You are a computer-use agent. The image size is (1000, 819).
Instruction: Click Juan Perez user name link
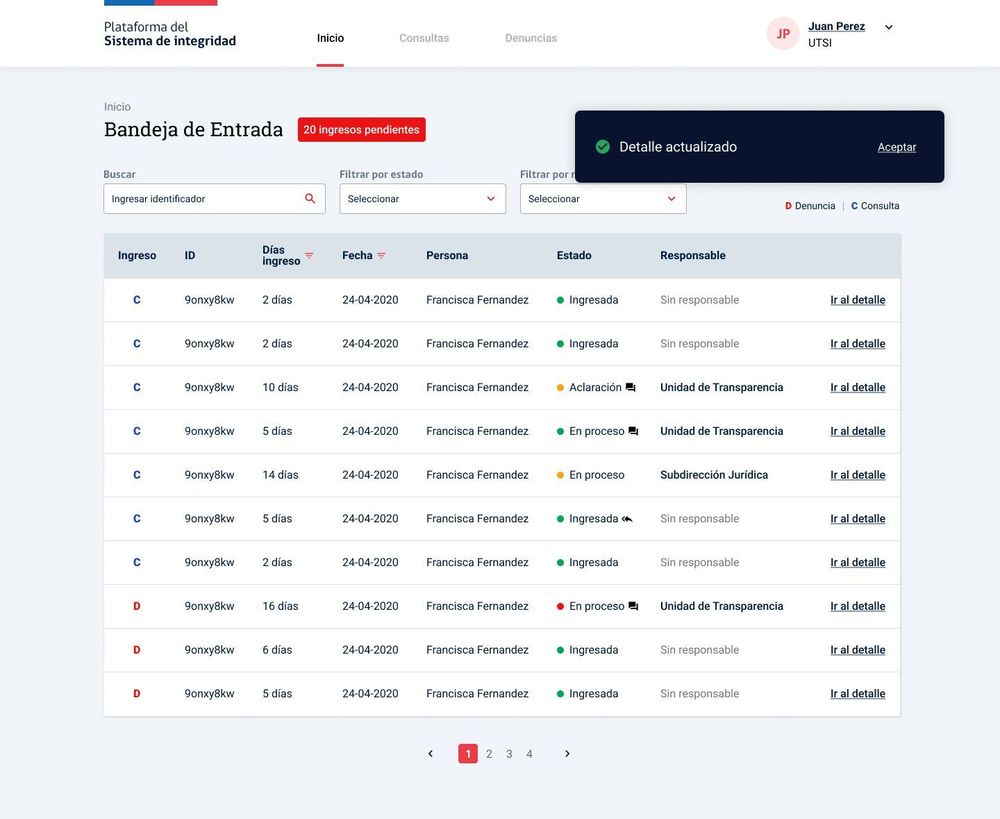[x=836, y=26]
